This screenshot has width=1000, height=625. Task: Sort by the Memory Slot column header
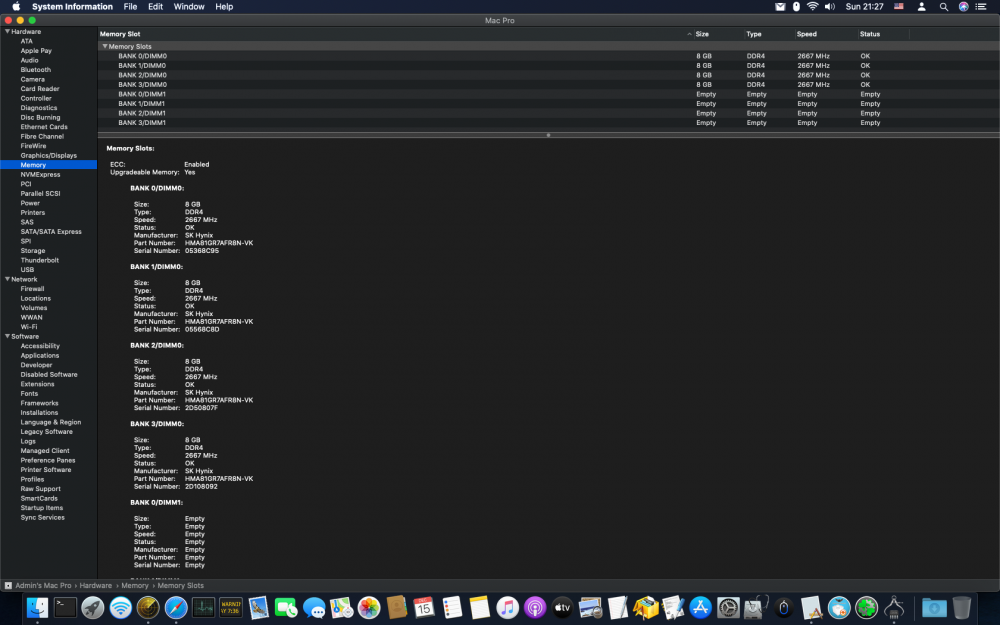pos(395,34)
